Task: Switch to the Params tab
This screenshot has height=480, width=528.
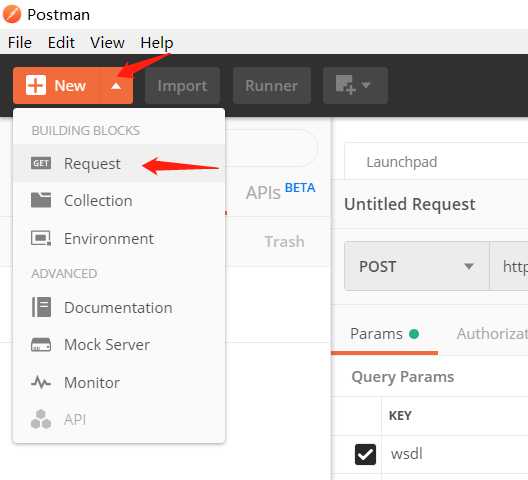Action: click(x=384, y=334)
